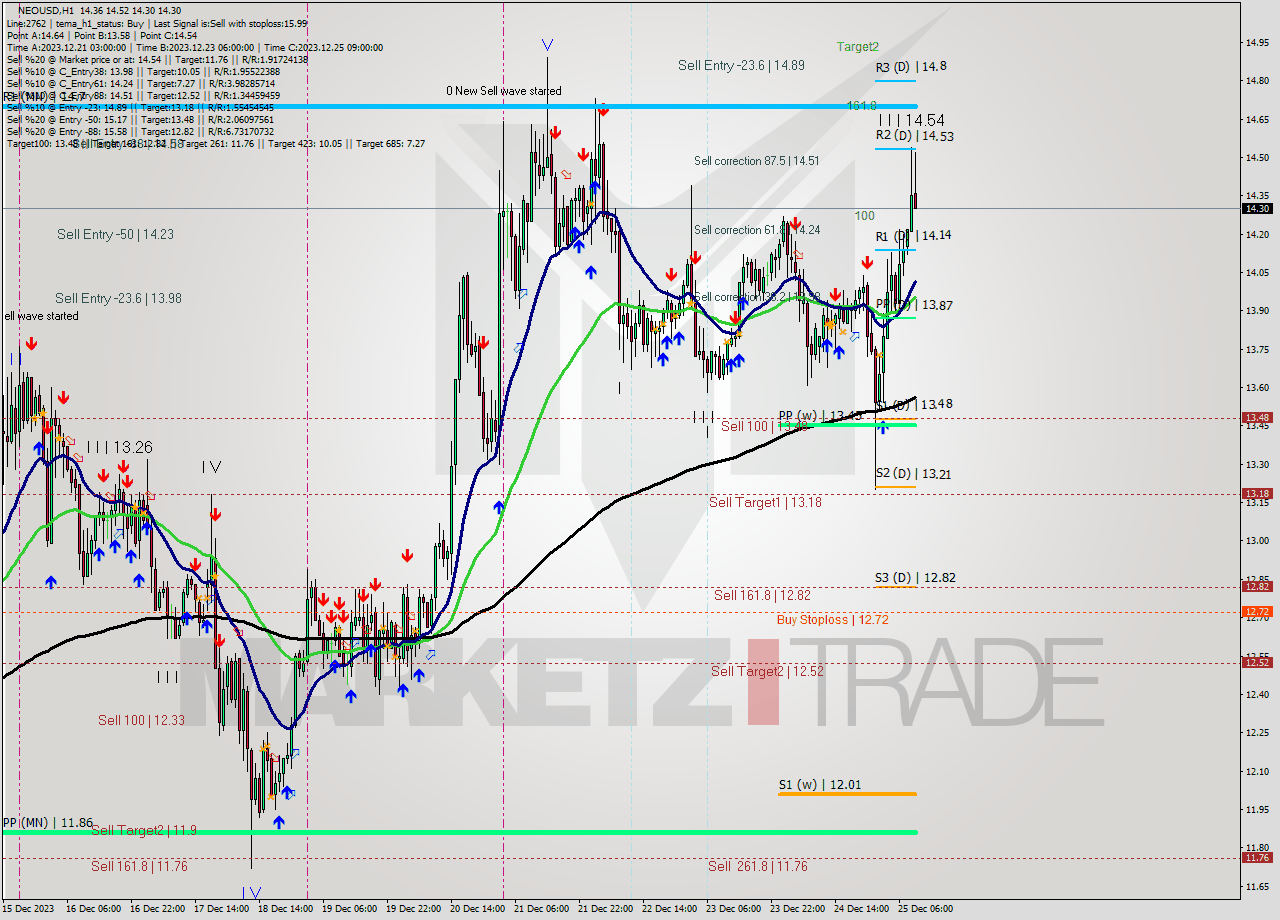The image size is (1280, 920).
Task: Select the red 13.18 price tag on the axis
Action: pyautogui.click(x=1256, y=494)
